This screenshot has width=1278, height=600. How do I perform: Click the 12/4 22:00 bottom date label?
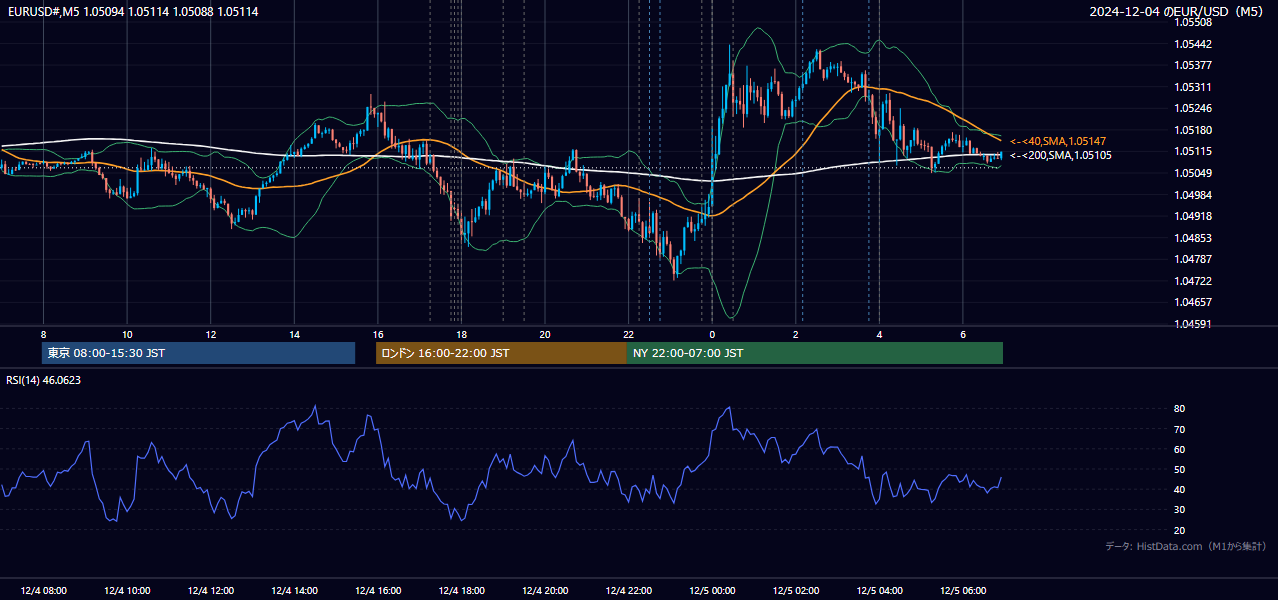(x=628, y=591)
